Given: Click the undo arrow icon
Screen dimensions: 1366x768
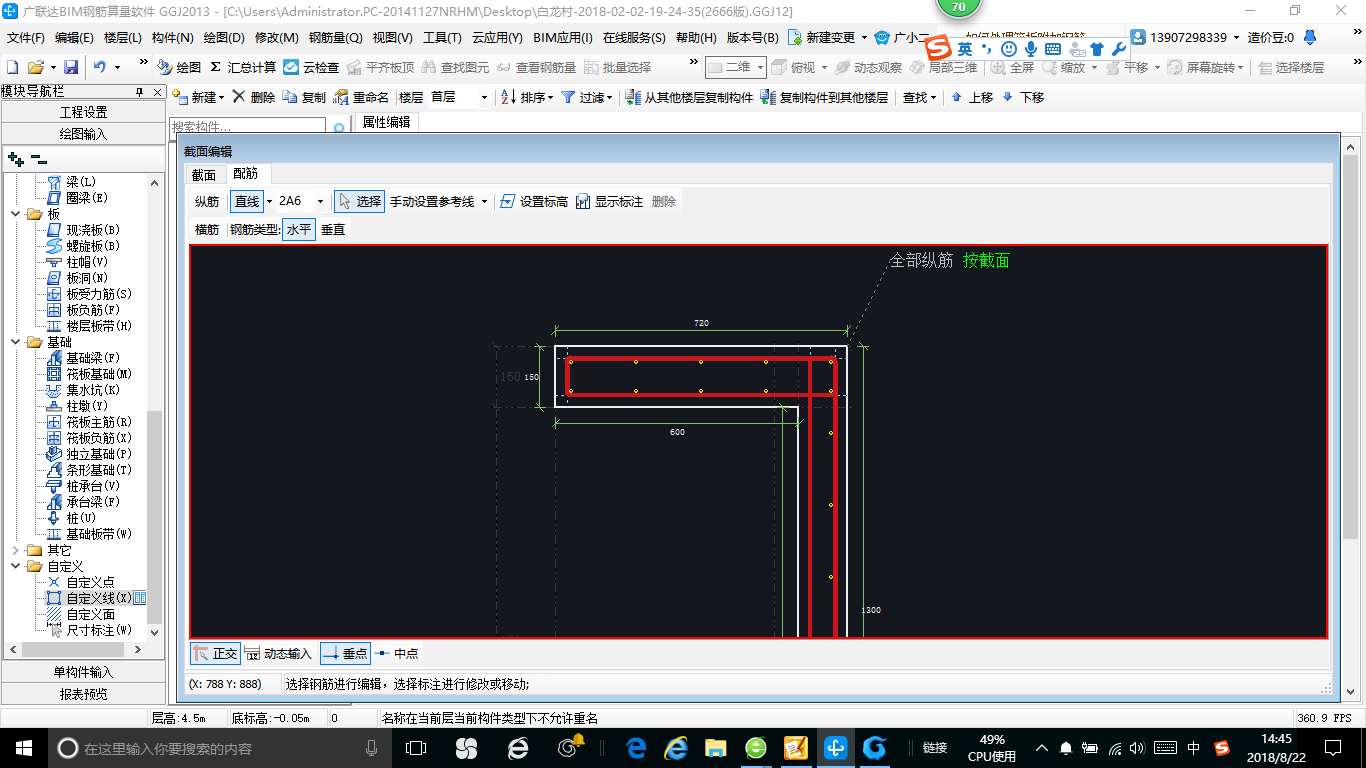Looking at the screenshot, I should (x=100, y=67).
